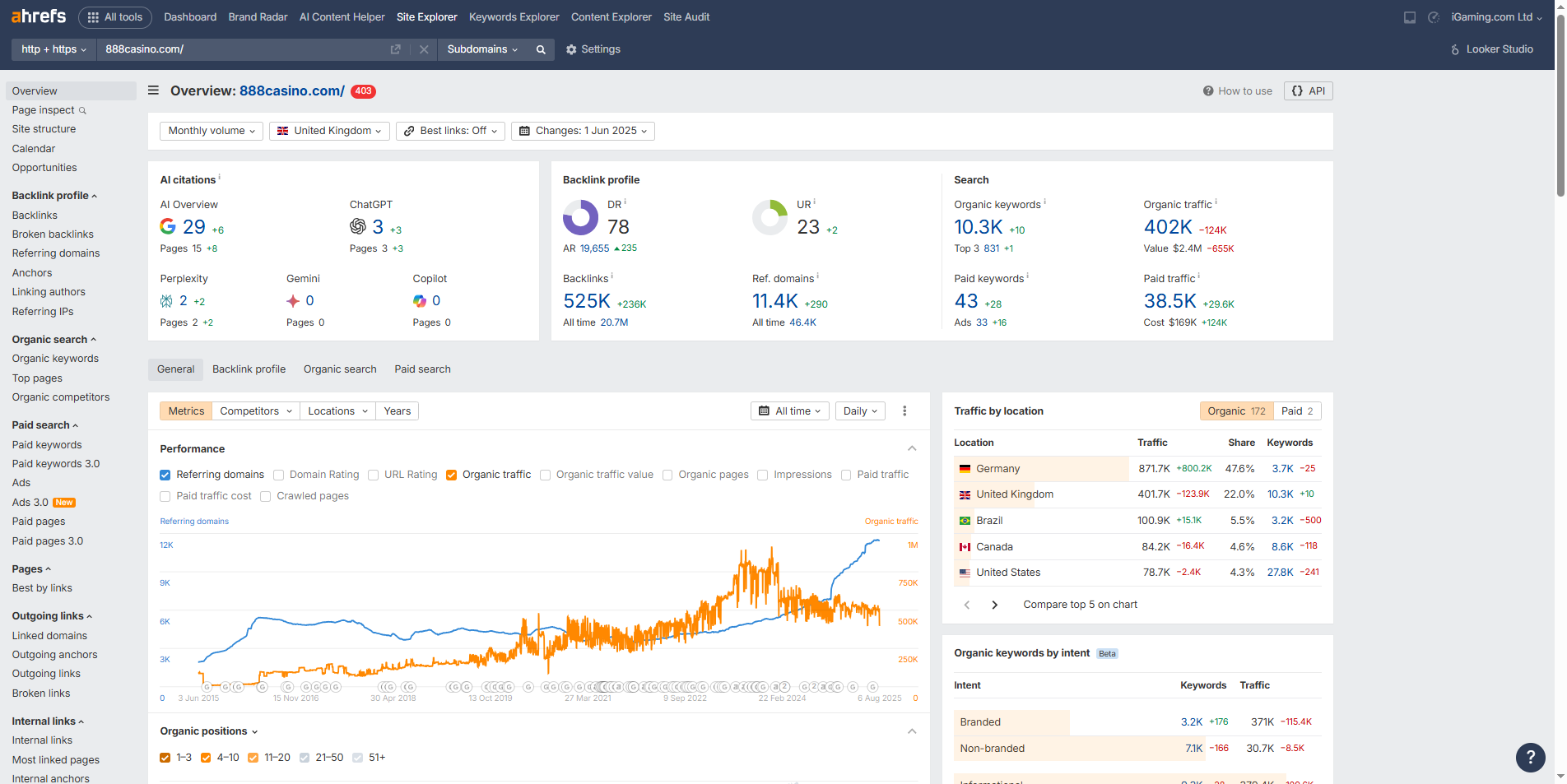
Task: Open URL in new tab icon
Action: click(x=395, y=49)
